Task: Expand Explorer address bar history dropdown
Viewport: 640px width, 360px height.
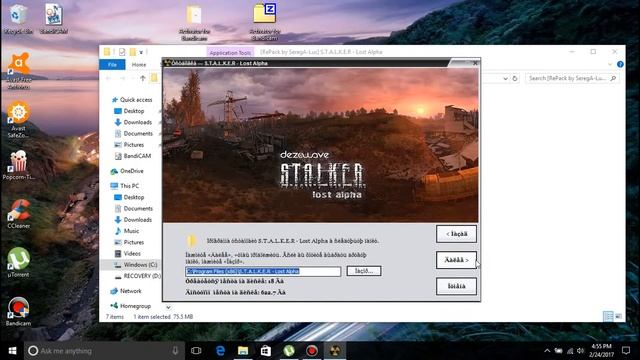Action: click(x=505, y=78)
